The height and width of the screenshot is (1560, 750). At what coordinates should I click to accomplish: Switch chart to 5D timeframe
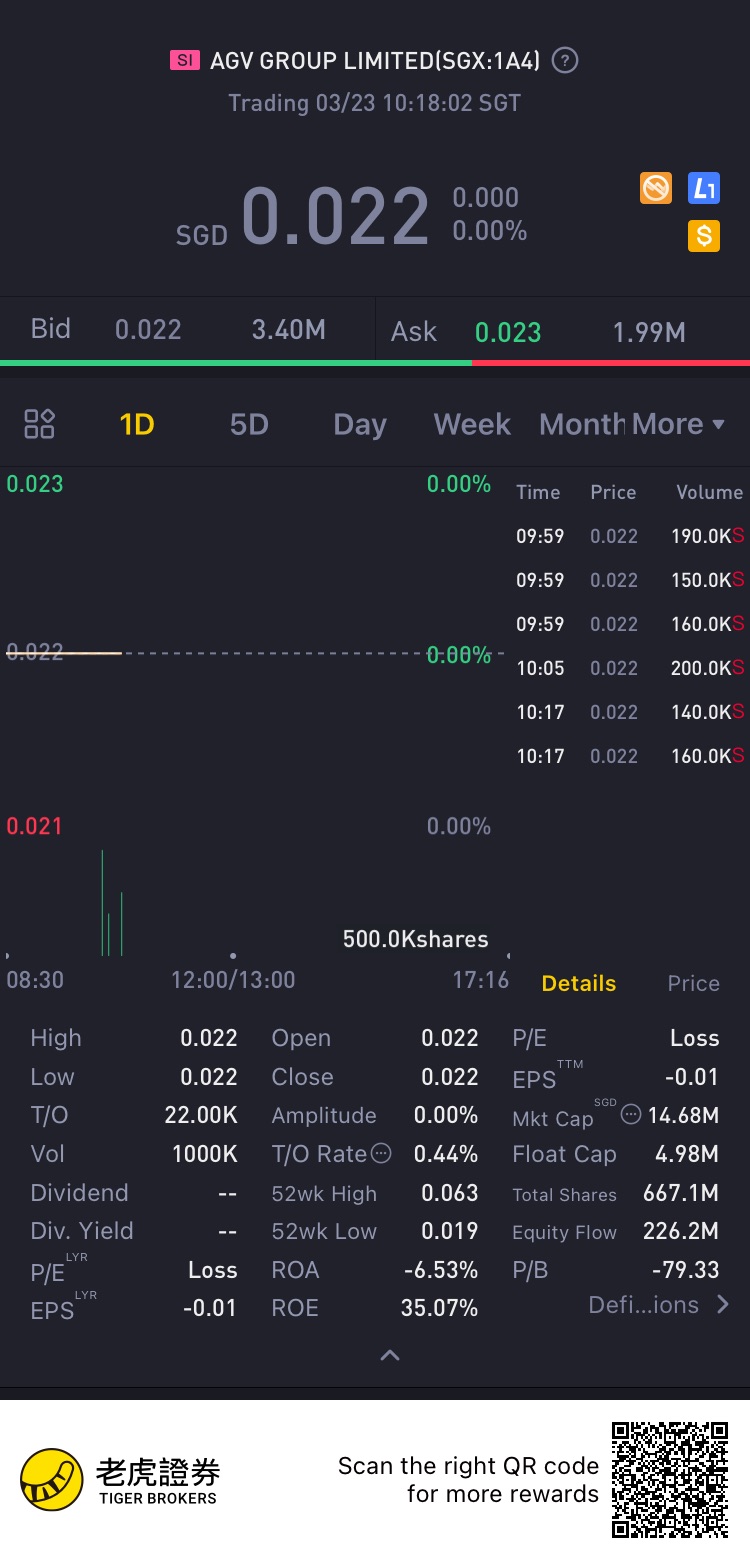click(x=249, y=424)
